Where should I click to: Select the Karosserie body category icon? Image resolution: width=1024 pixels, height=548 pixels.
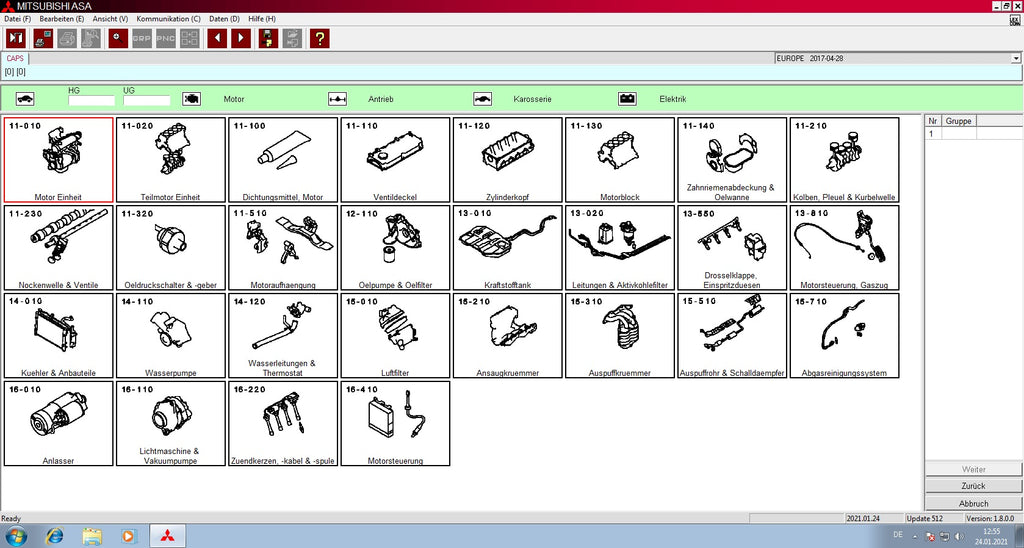pos(483,100)
